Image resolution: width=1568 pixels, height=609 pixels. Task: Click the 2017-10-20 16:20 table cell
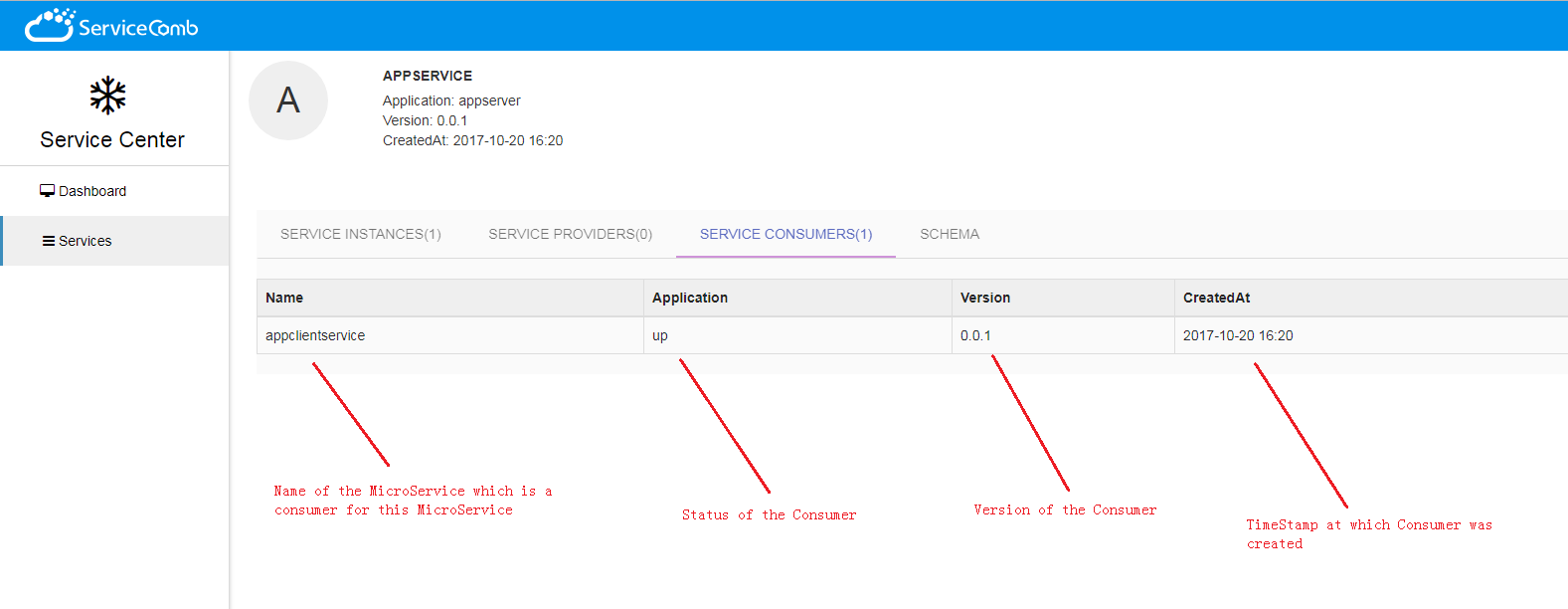[1238, 335]
